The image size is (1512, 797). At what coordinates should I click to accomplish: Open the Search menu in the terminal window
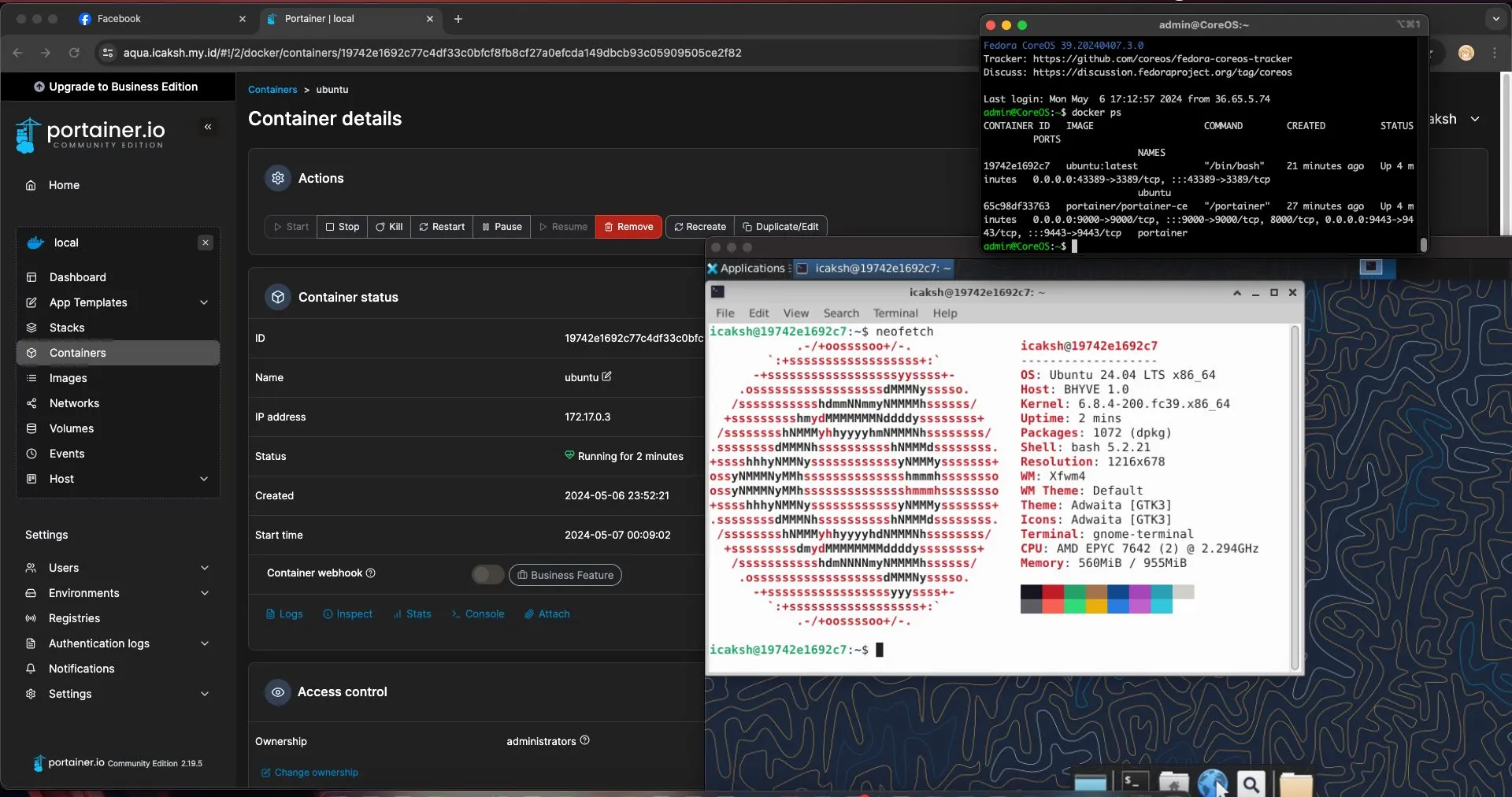tap(840, 313)
